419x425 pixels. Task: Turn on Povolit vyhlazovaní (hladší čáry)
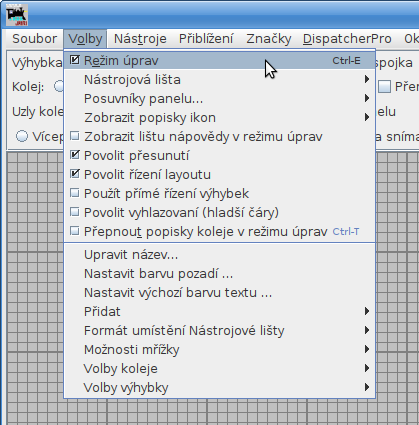pos(219,213)
